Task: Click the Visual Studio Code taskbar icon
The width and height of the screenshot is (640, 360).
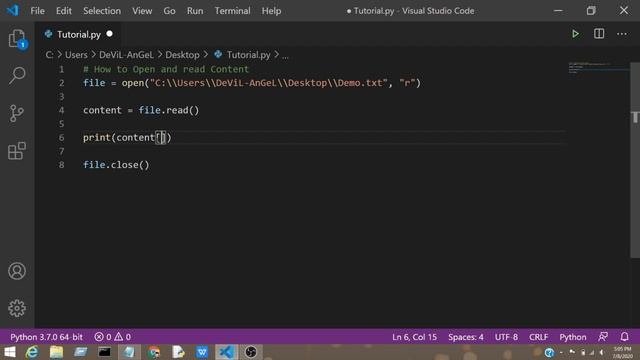Action: tap(227, 352)
